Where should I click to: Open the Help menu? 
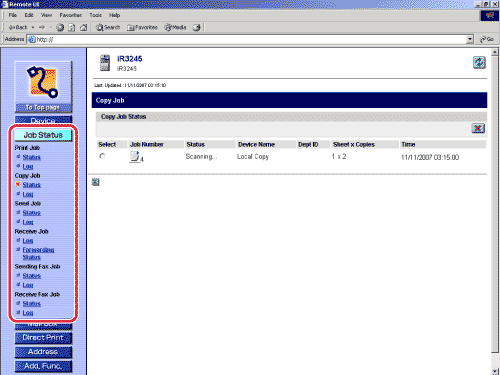(114, 15)
